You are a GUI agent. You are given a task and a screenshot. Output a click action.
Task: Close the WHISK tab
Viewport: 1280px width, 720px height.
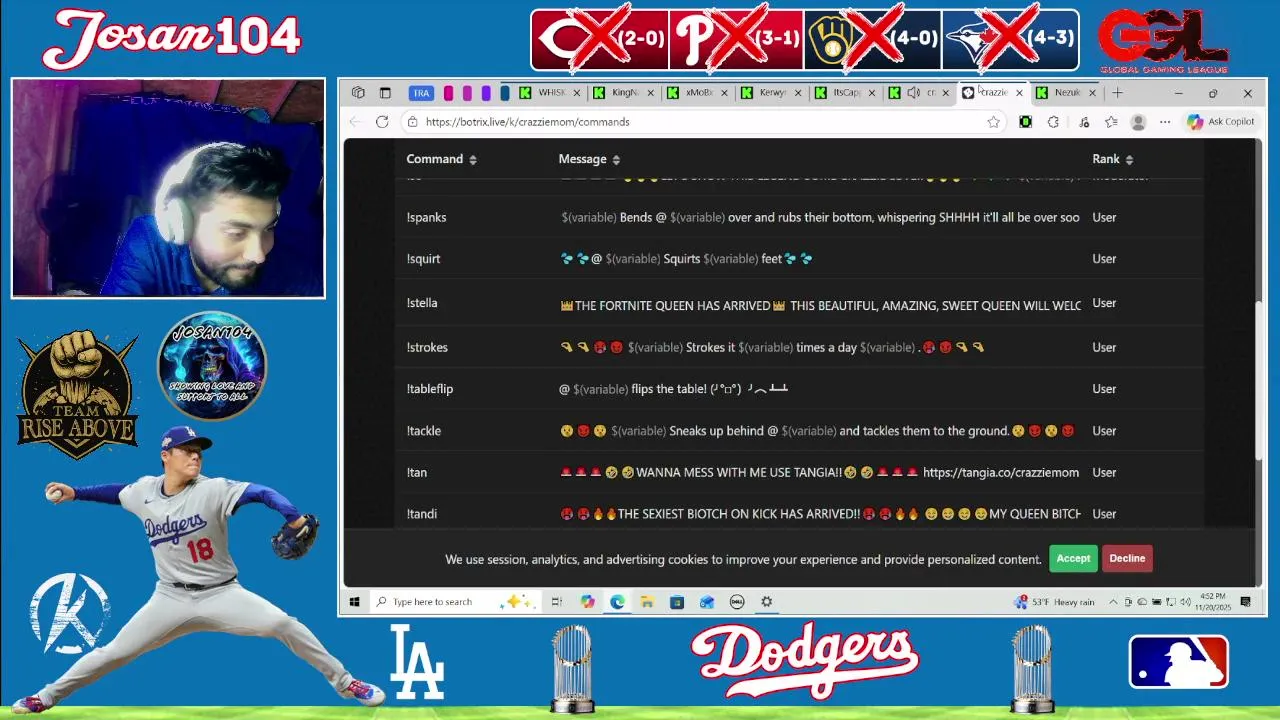576,93
